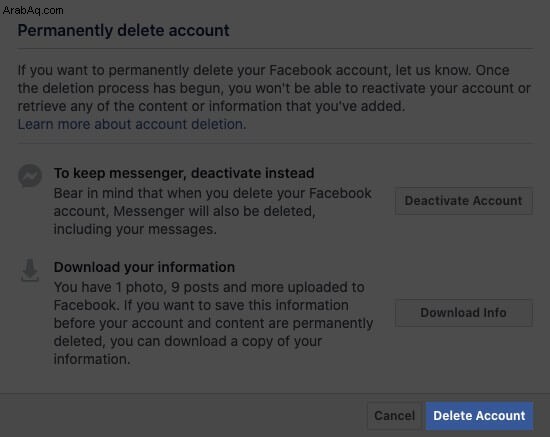Open the Learn more about account deletion link
This screenshot has width=550, height=437.
(x=132, y=124)
